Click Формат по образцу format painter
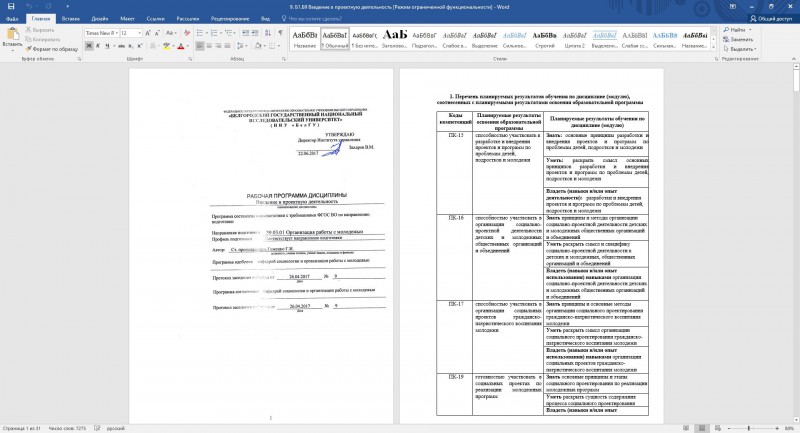 point(52,49)
